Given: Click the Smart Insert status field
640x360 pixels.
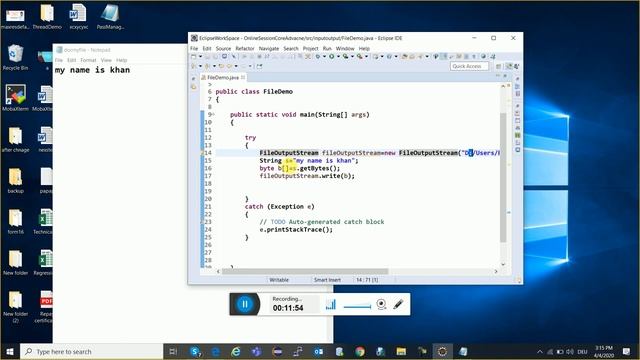Looking at the screenshot, I should 327,280.
